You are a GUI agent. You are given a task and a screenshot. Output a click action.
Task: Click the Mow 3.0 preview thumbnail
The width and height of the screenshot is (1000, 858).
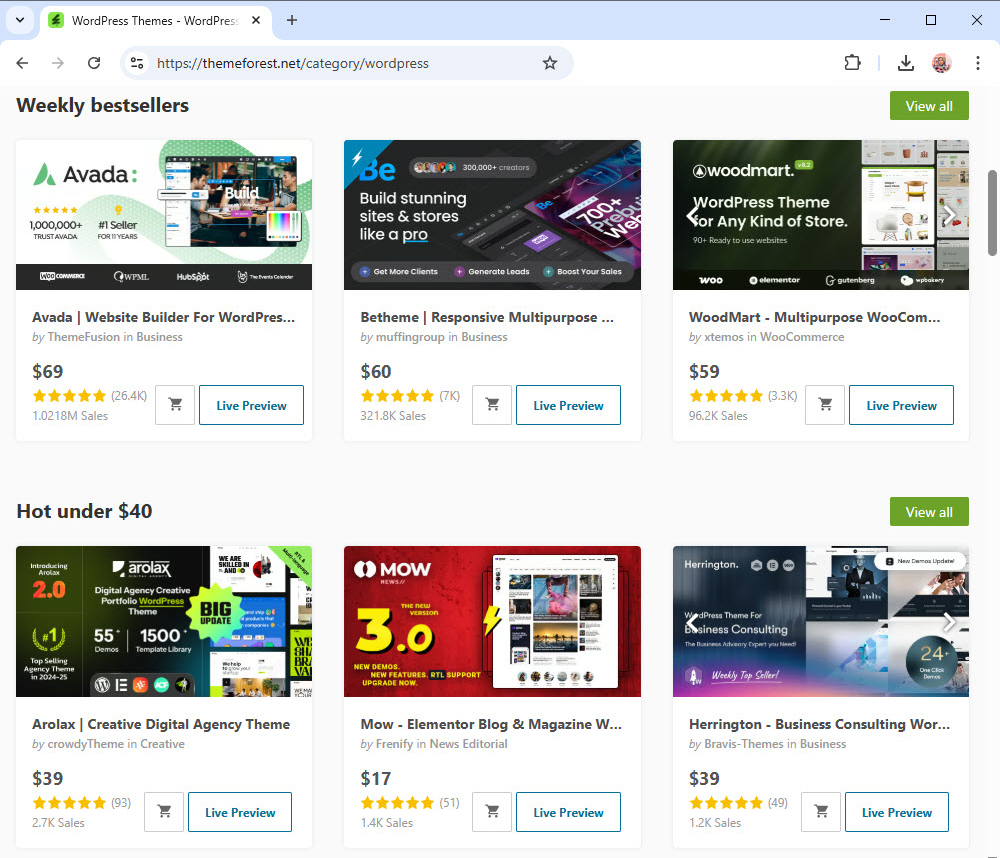coord(492,621)
